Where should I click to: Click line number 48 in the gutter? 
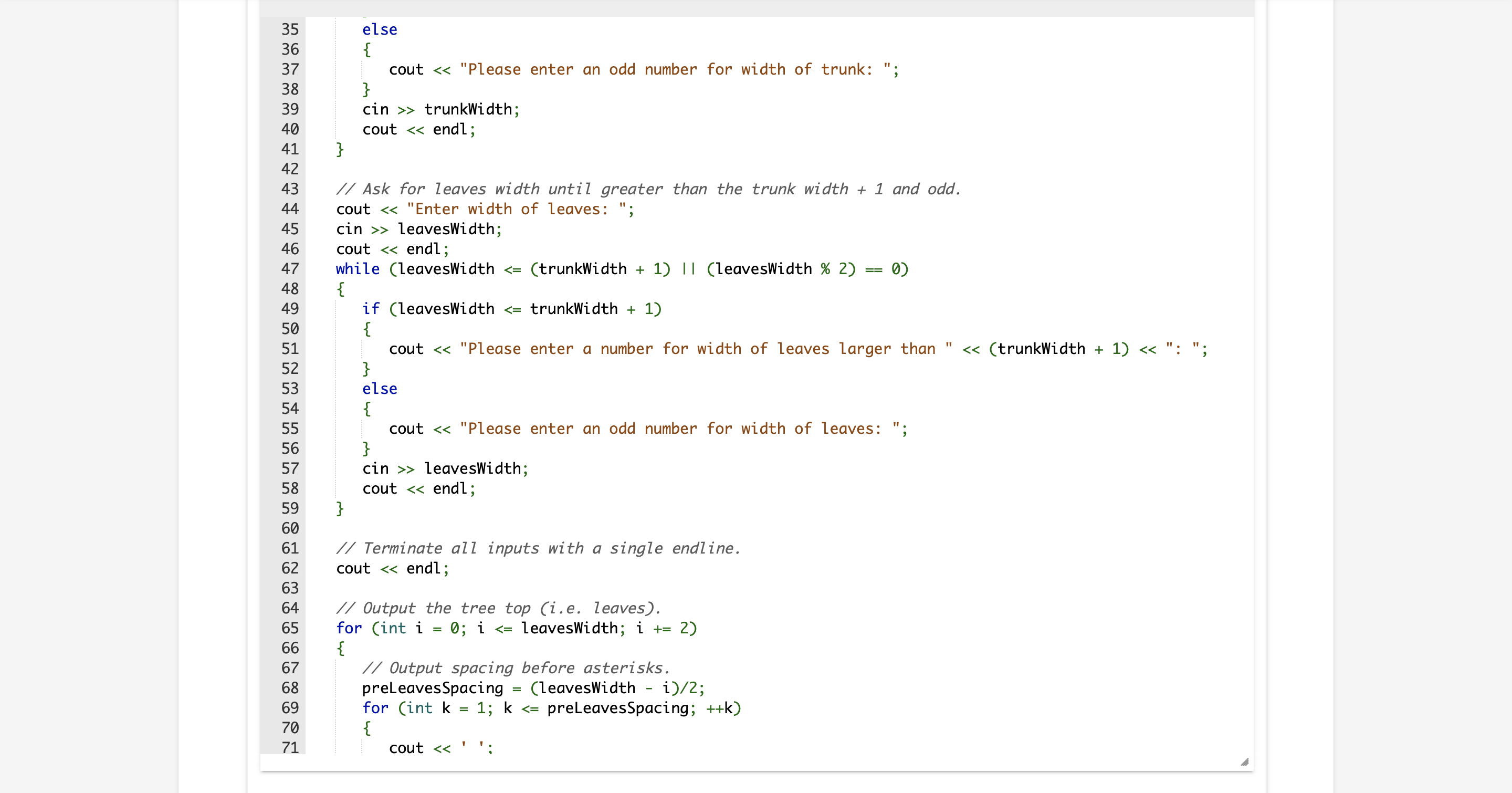289,289
